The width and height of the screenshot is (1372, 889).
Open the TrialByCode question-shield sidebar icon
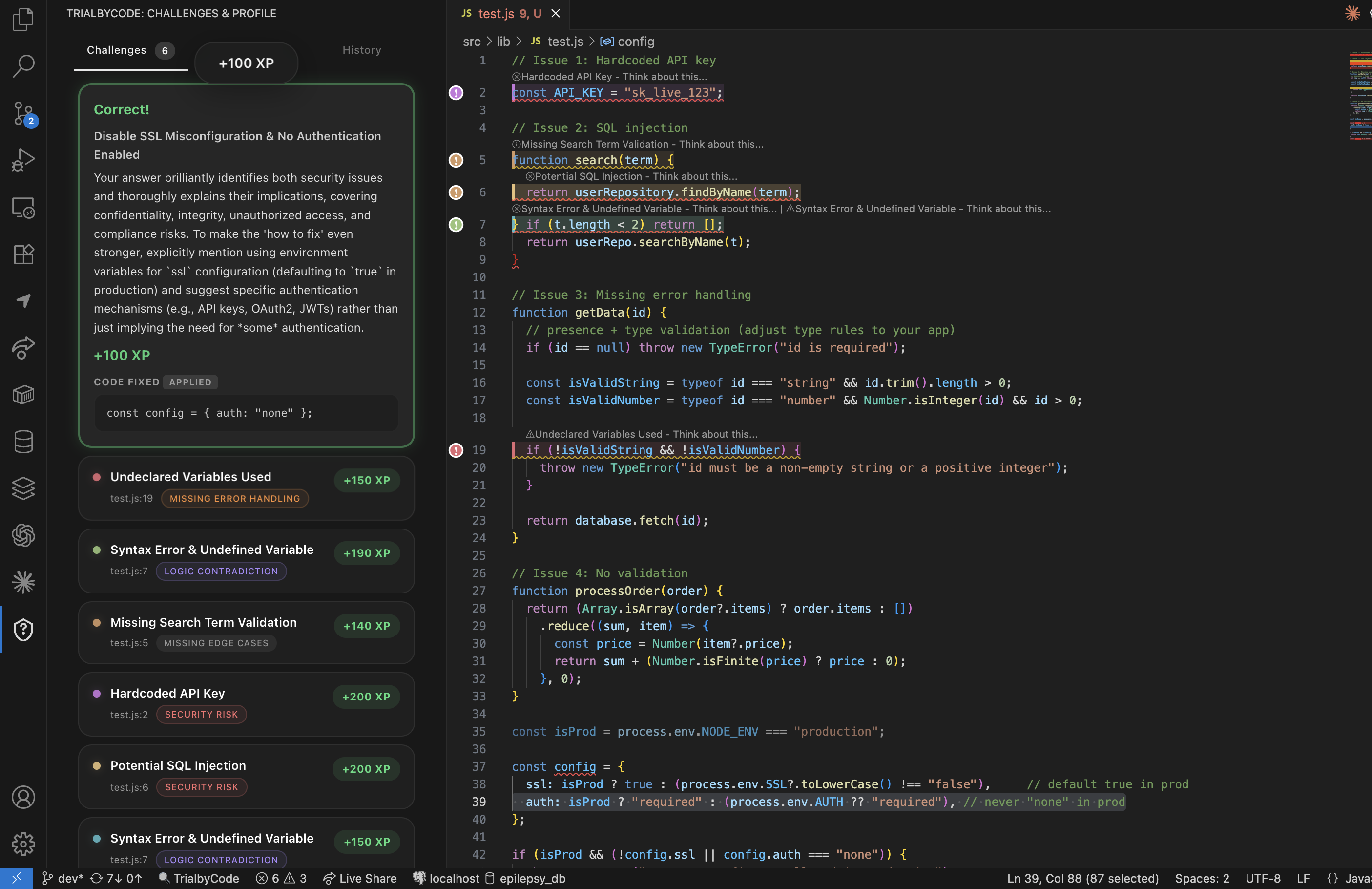(x=23, y=630)
